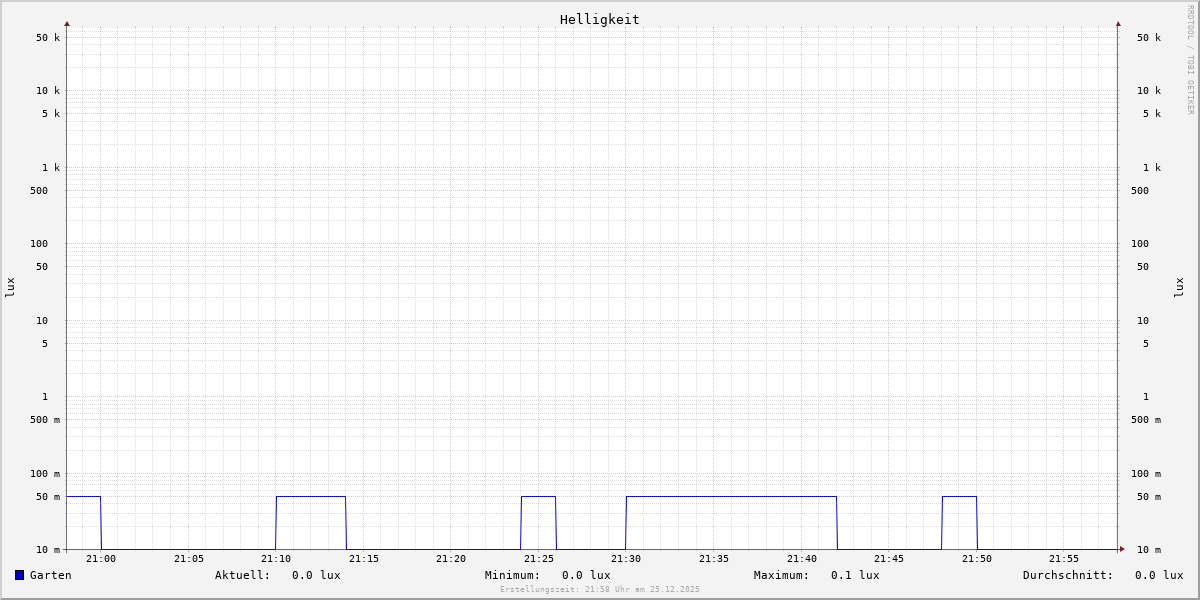Image resolution: width=1200 pixels, height=600 pixels.
Task: Select the 0.0 lux value beside Minimum
Action: pyautogui.click(x=586, y=575)
